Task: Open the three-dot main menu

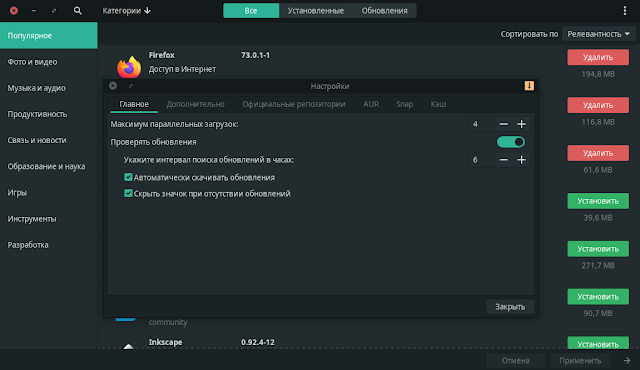Action: 624,11
